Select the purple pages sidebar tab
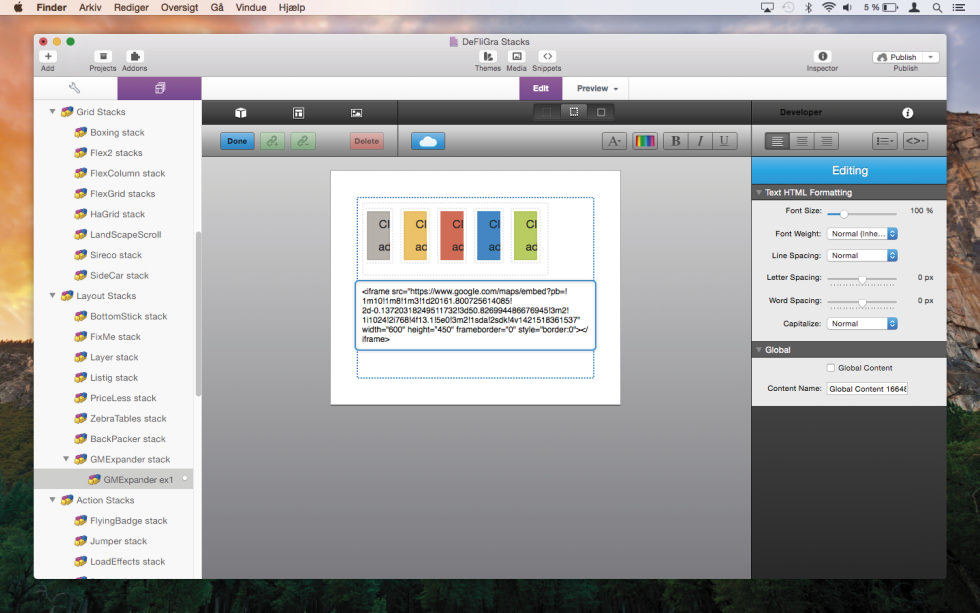The width and height of the screenshot is (980, 613). click(x=159, y=88)
